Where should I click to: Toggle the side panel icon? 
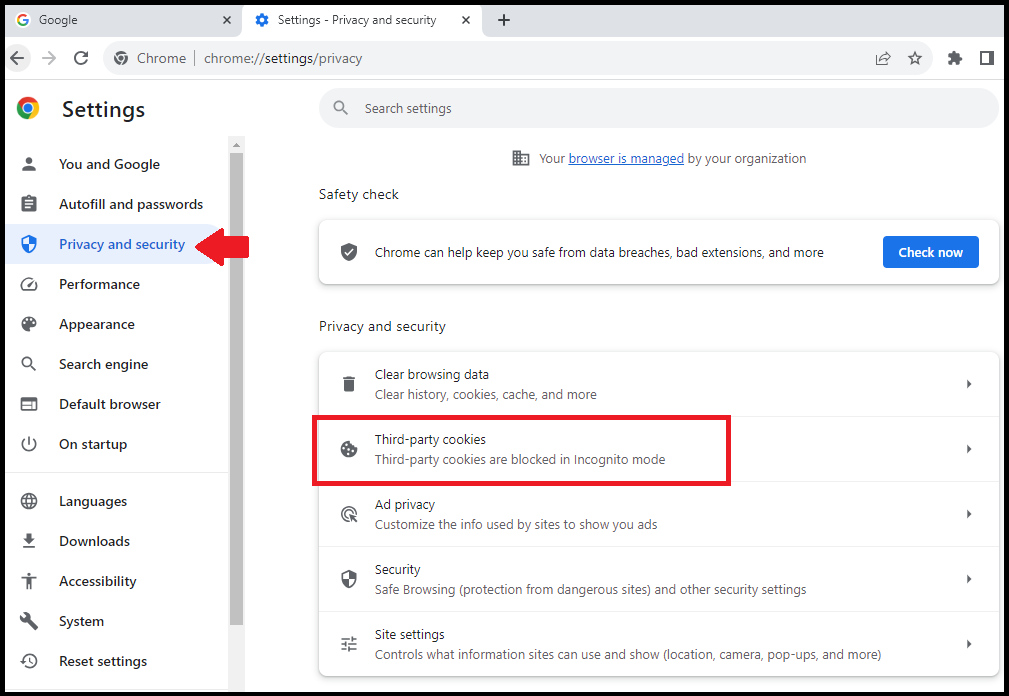(987, 58)
